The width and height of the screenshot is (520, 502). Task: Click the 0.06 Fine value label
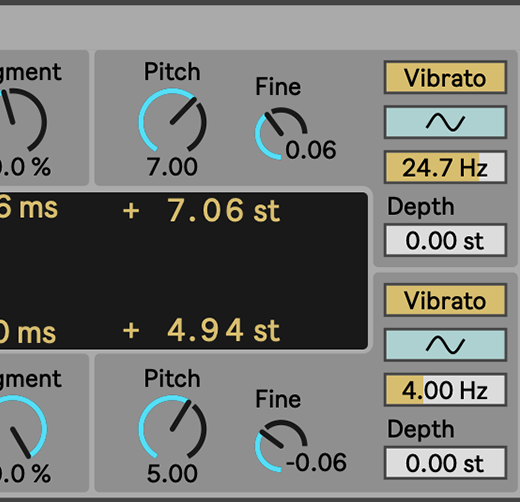click(x=311, y=150)
